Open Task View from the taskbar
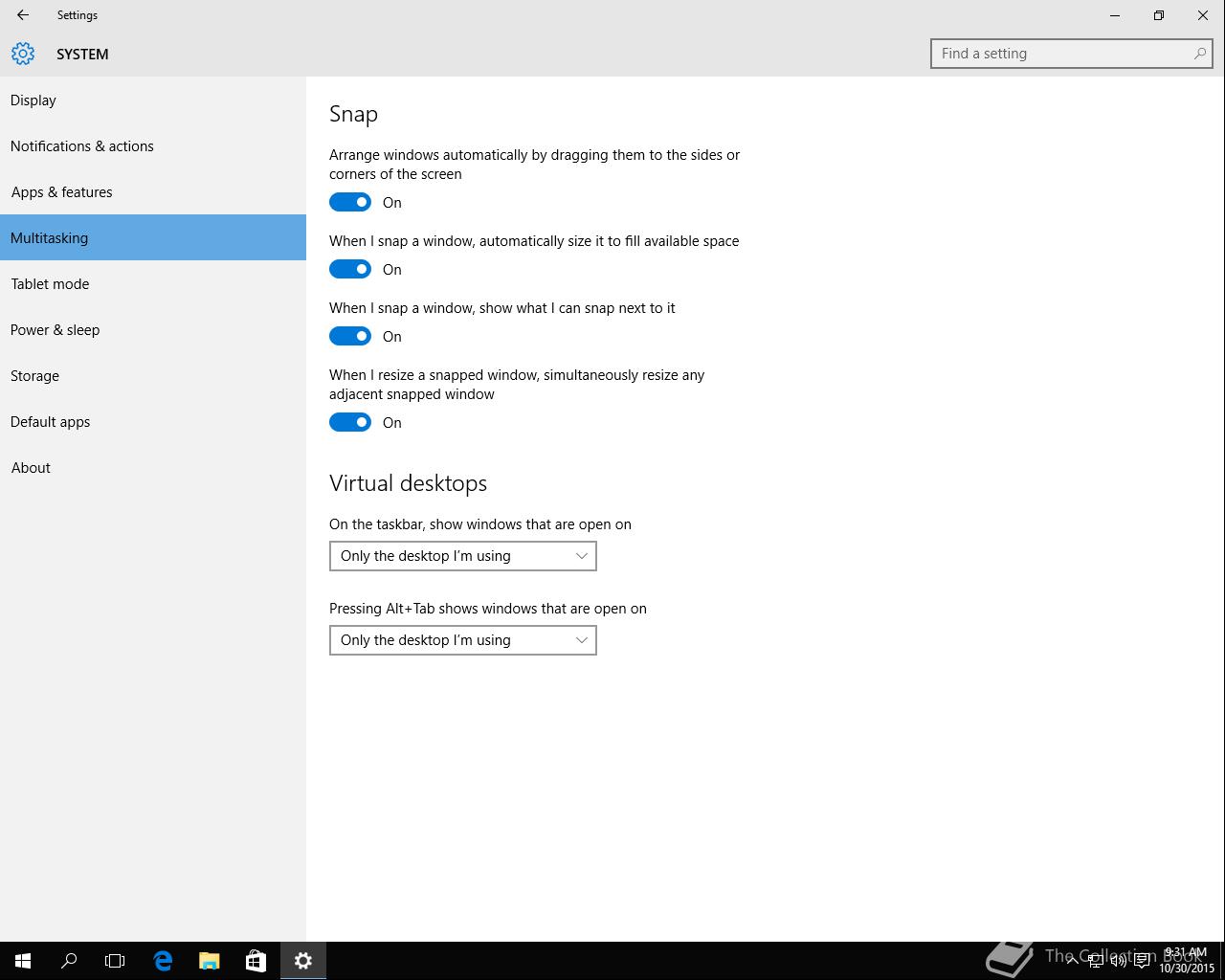This screenshot has height=980, width=1225. tap(115, 961)
